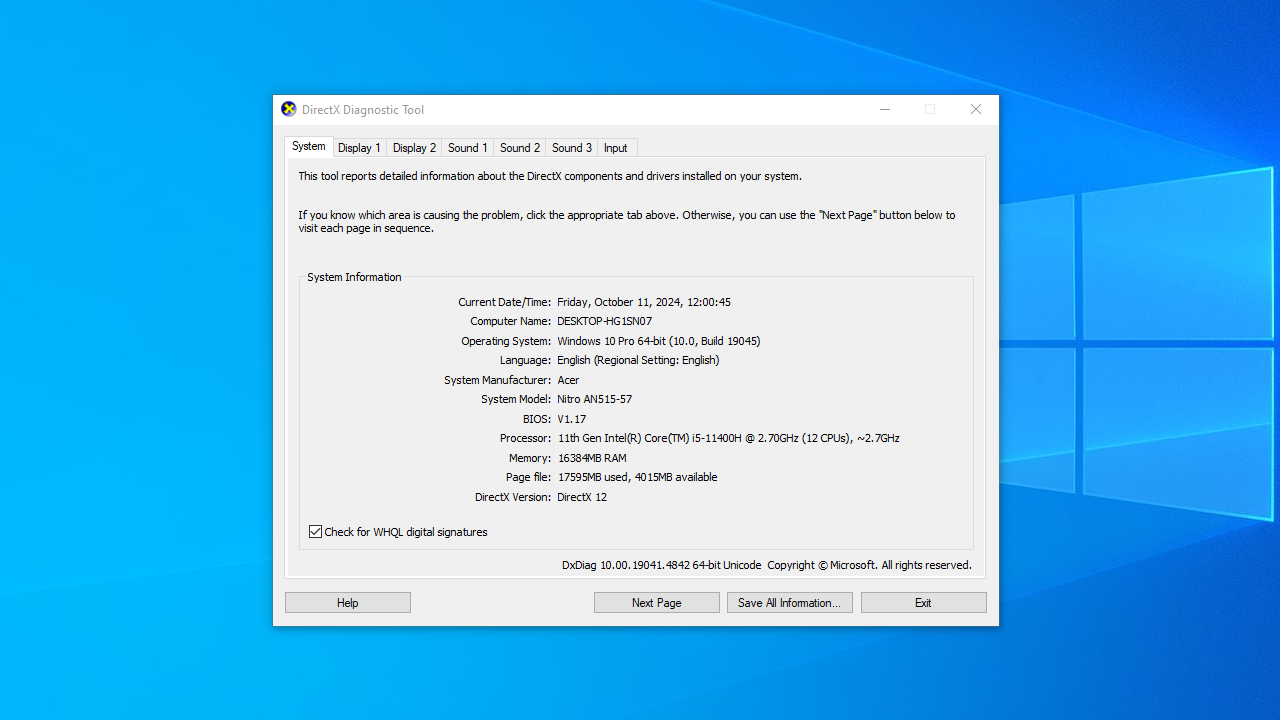This screenshot has width=1280, height=720.
Task: Uncheck Check for WHQL digital signatures
Action: 316,532
